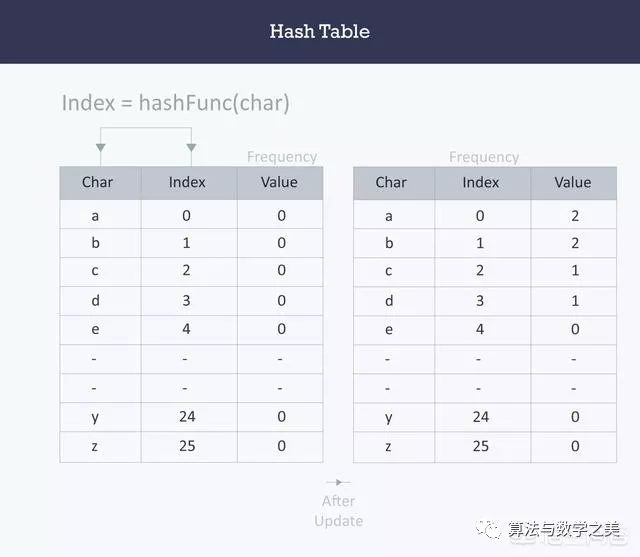Image resolution: width=640 pixels, height=557 pixels.
Task: Select the 'z' char cell in left table
Action: click(94, 446)
